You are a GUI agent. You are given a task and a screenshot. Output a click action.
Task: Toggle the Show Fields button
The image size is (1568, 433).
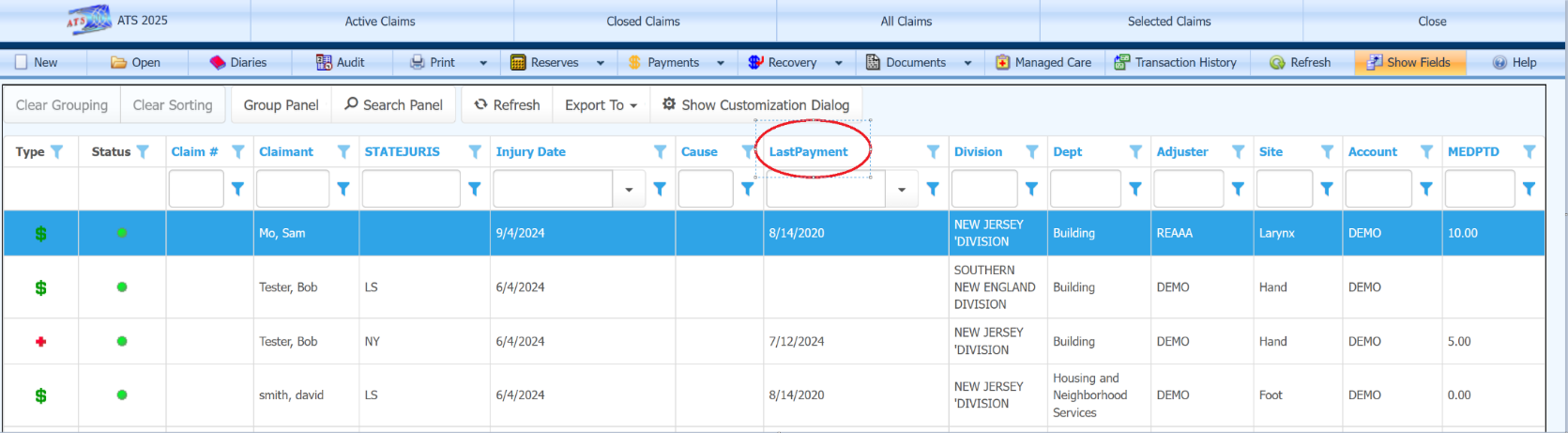[1408, 63]
